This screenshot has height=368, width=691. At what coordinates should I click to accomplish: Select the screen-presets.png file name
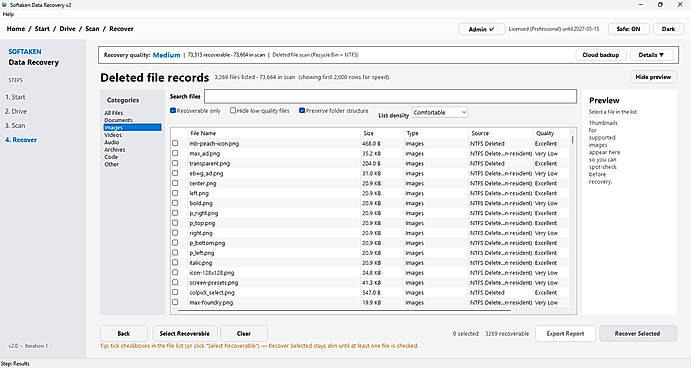(x=214, y=283)
